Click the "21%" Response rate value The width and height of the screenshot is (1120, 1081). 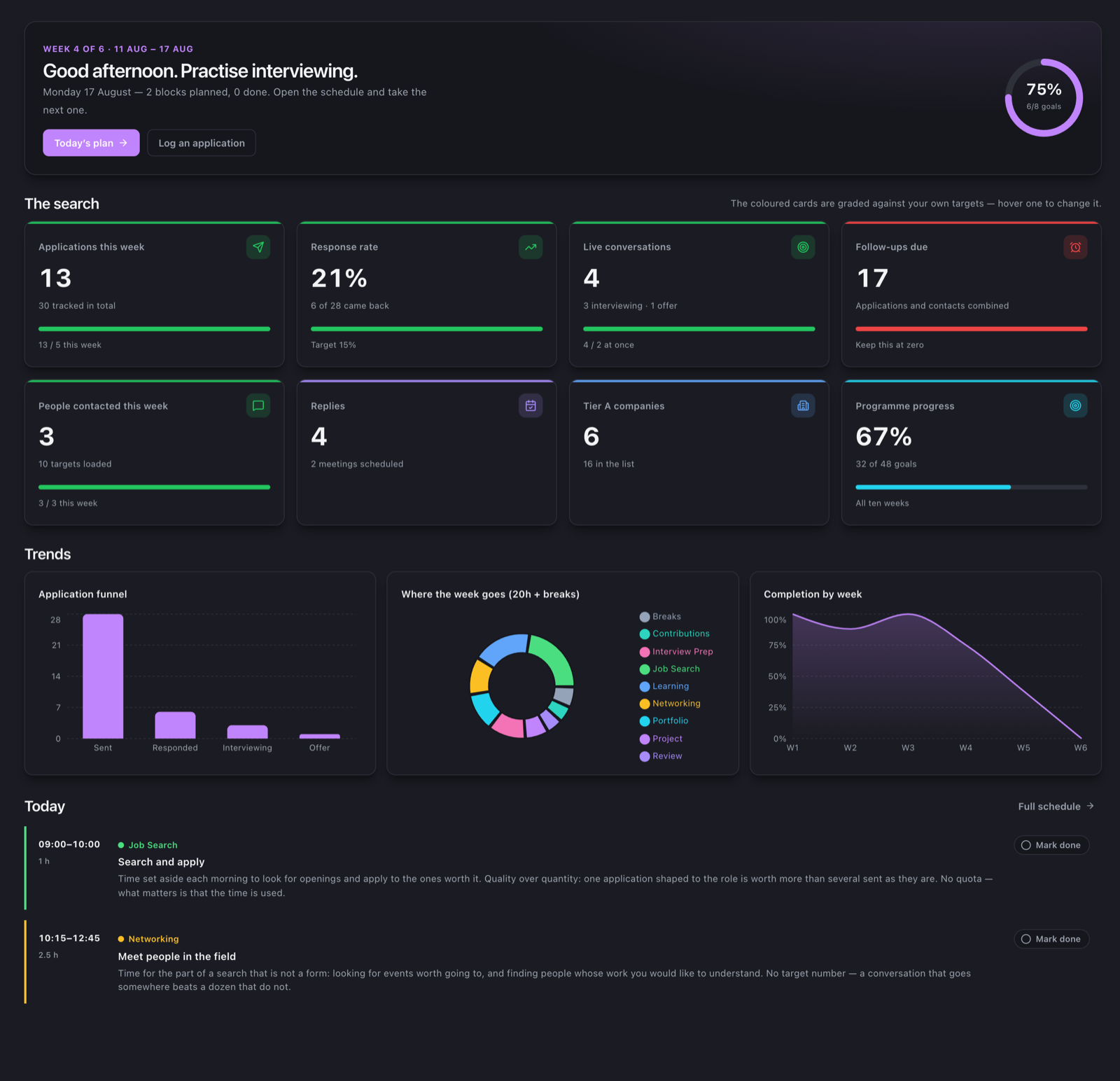click(x=339, y=278)
